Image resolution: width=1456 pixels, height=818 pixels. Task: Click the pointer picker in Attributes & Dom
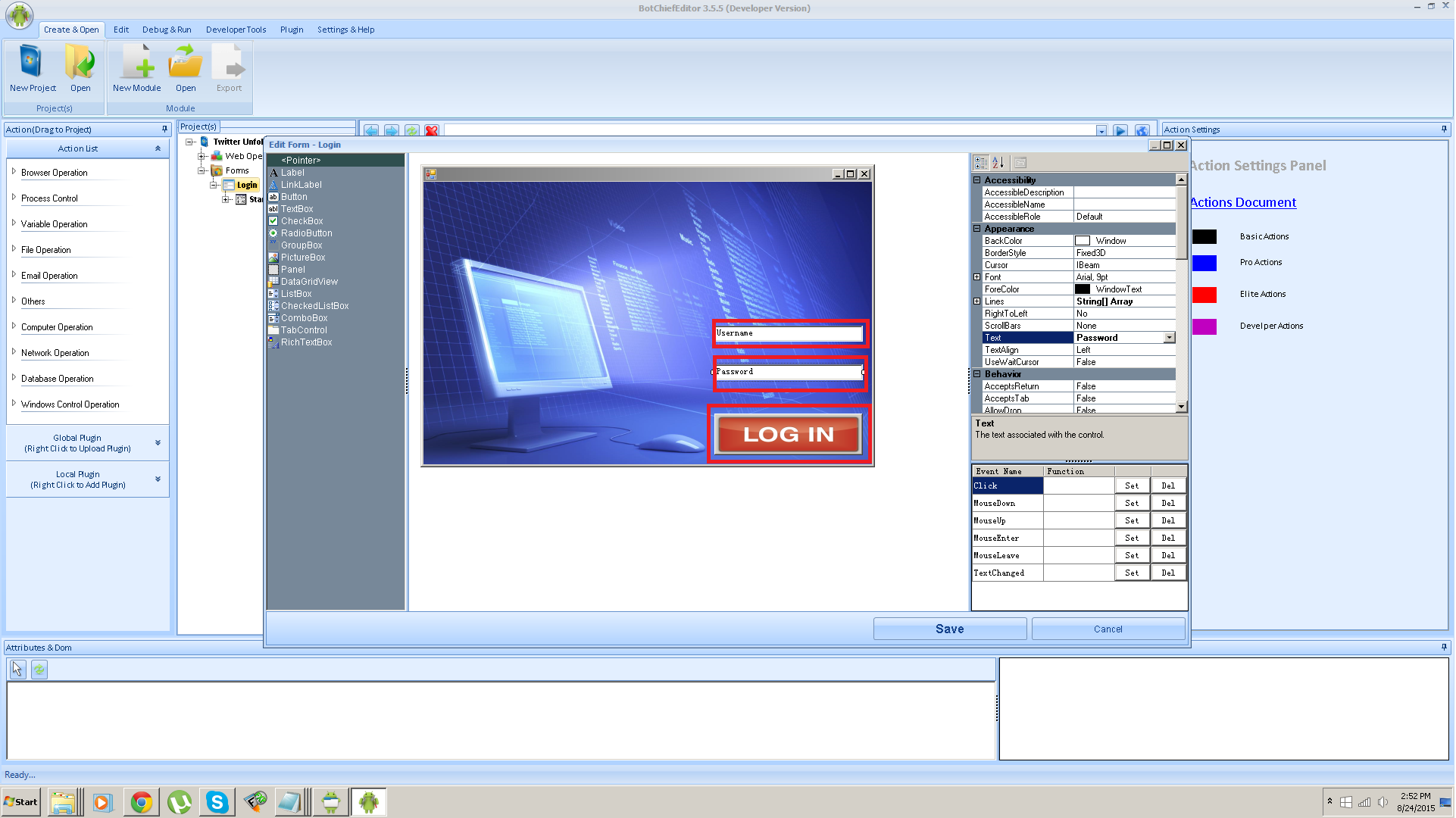click(17, 670)
